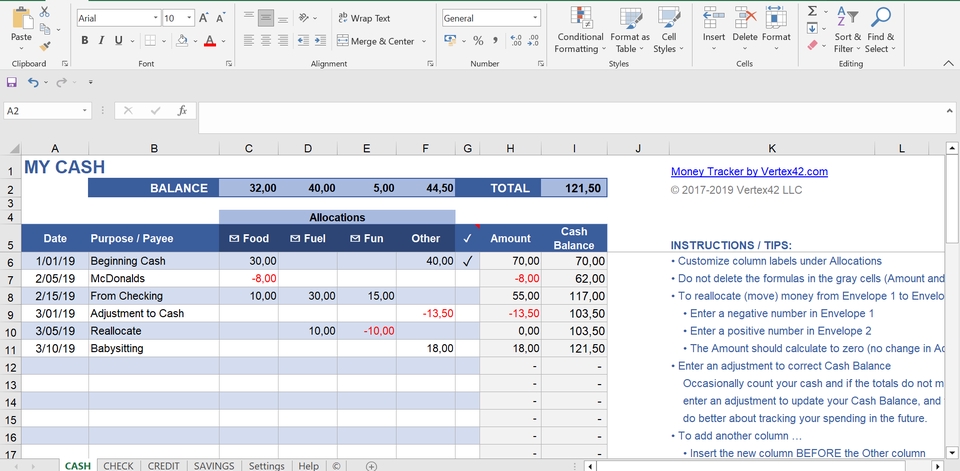
Task: Apply Comma Style
Action: click(x=495, y=41)
